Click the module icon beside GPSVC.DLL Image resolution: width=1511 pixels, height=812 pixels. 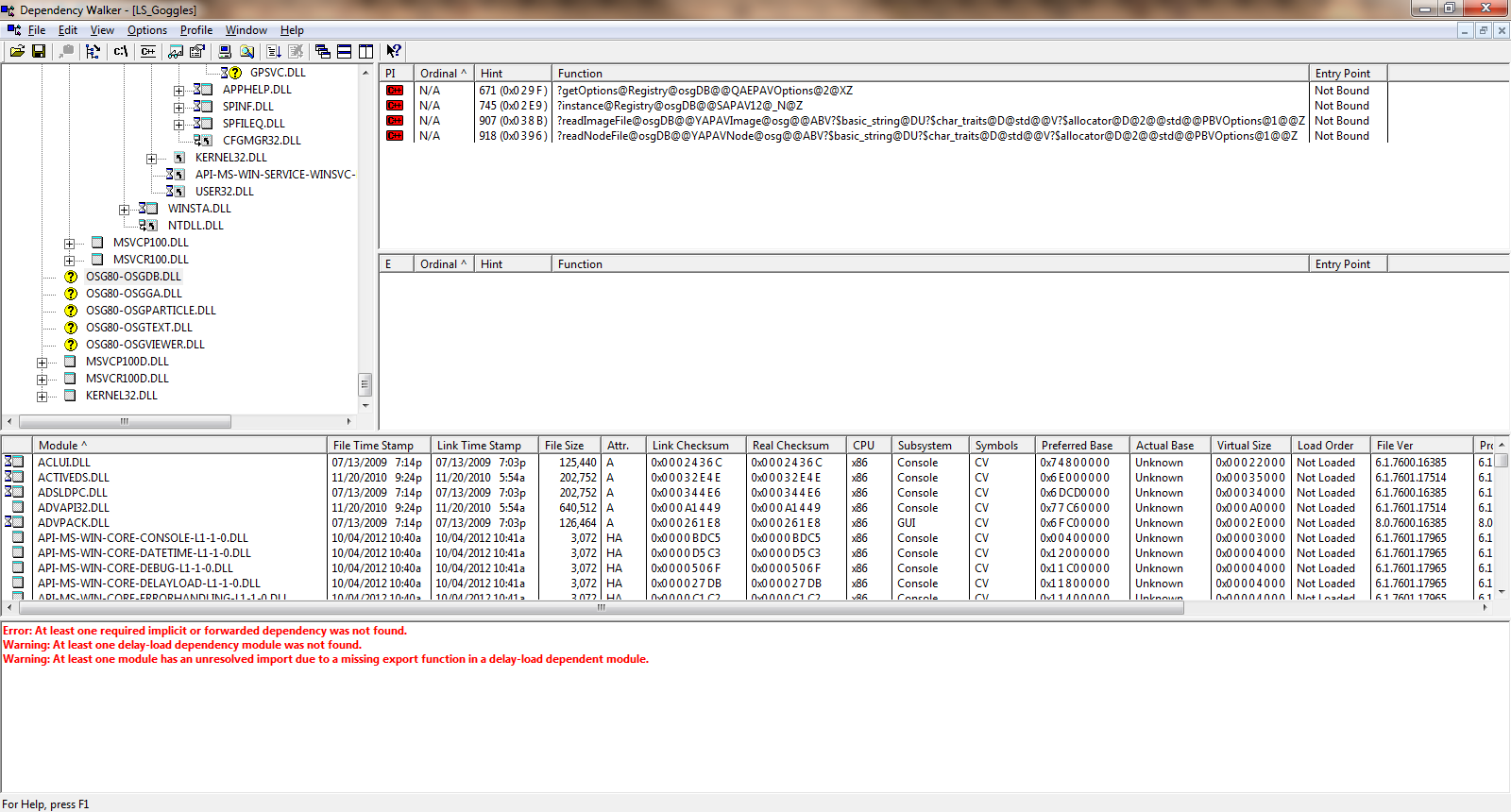[231, 73]
